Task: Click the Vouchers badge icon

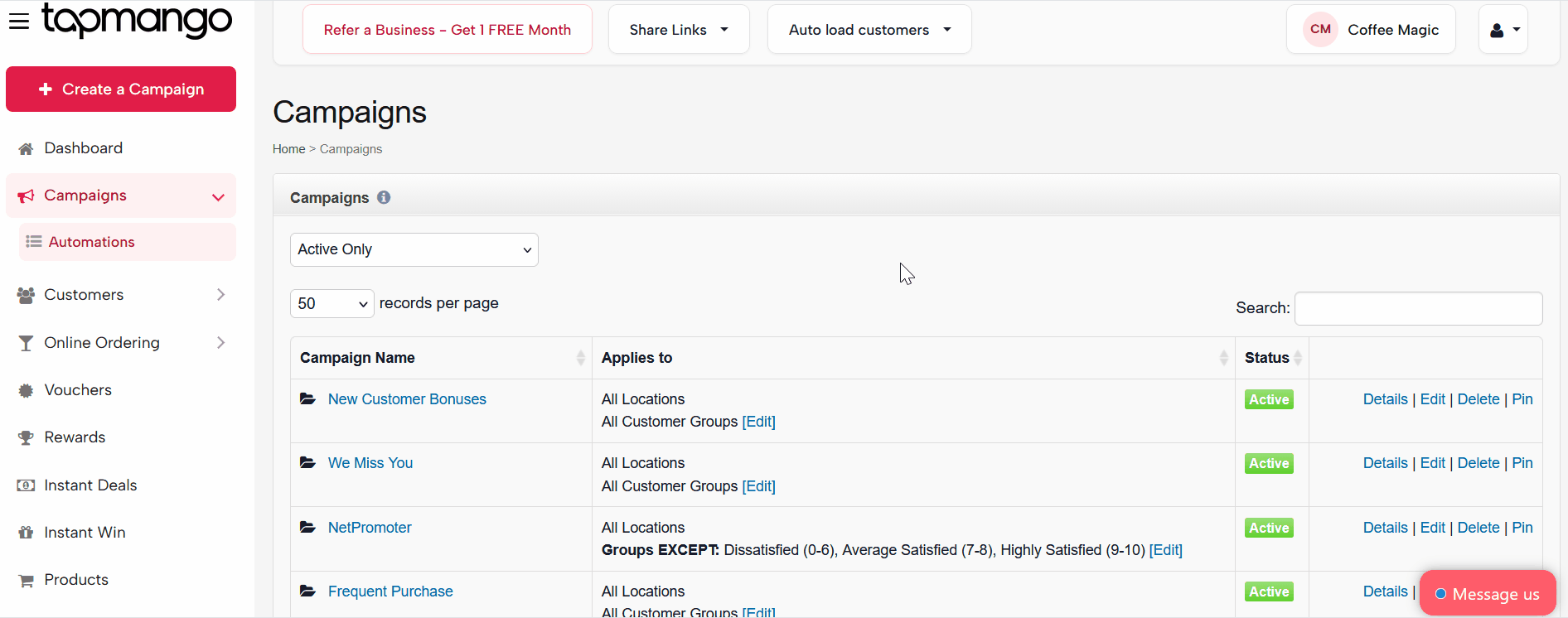Action: point(26,390)
